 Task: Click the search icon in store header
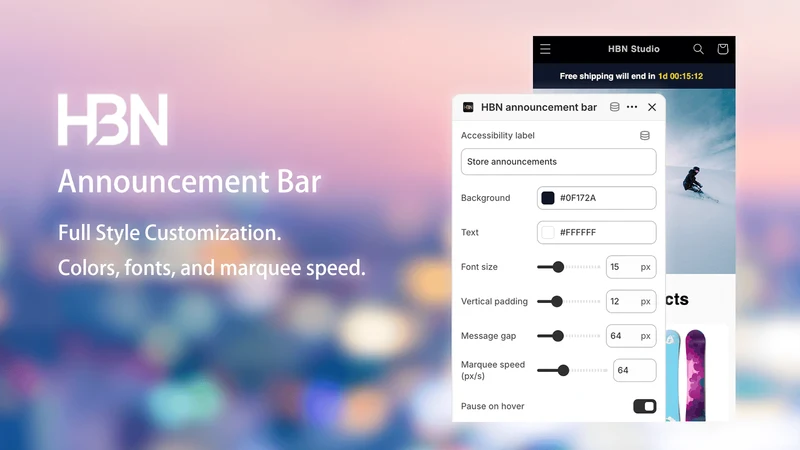tap(698, 49)
